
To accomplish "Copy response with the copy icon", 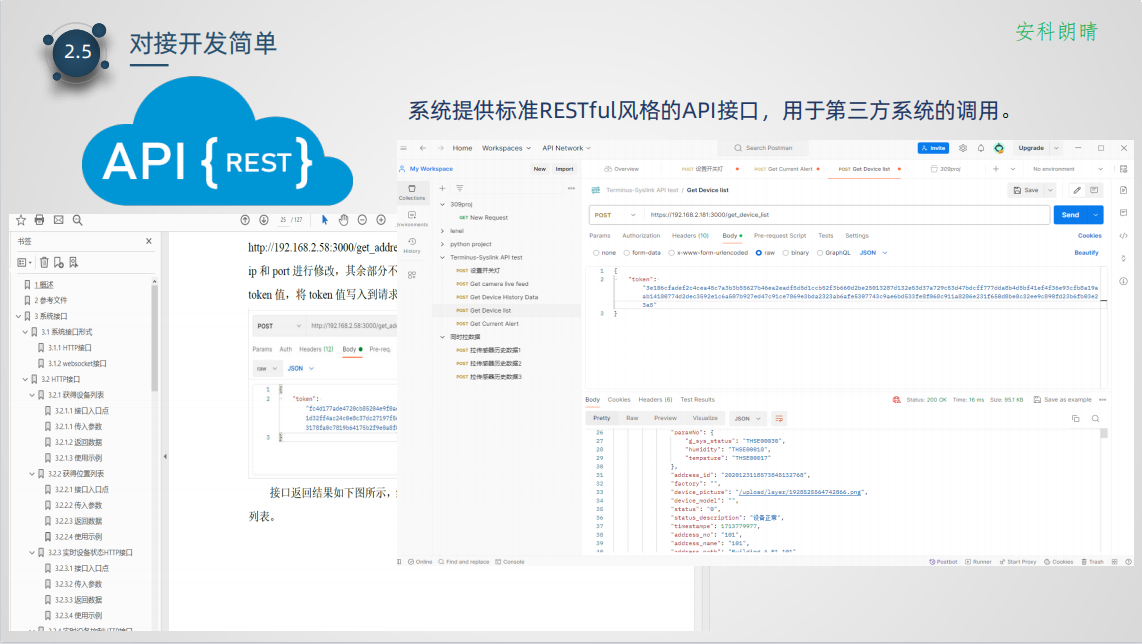I will click(x=1076, y=418).
